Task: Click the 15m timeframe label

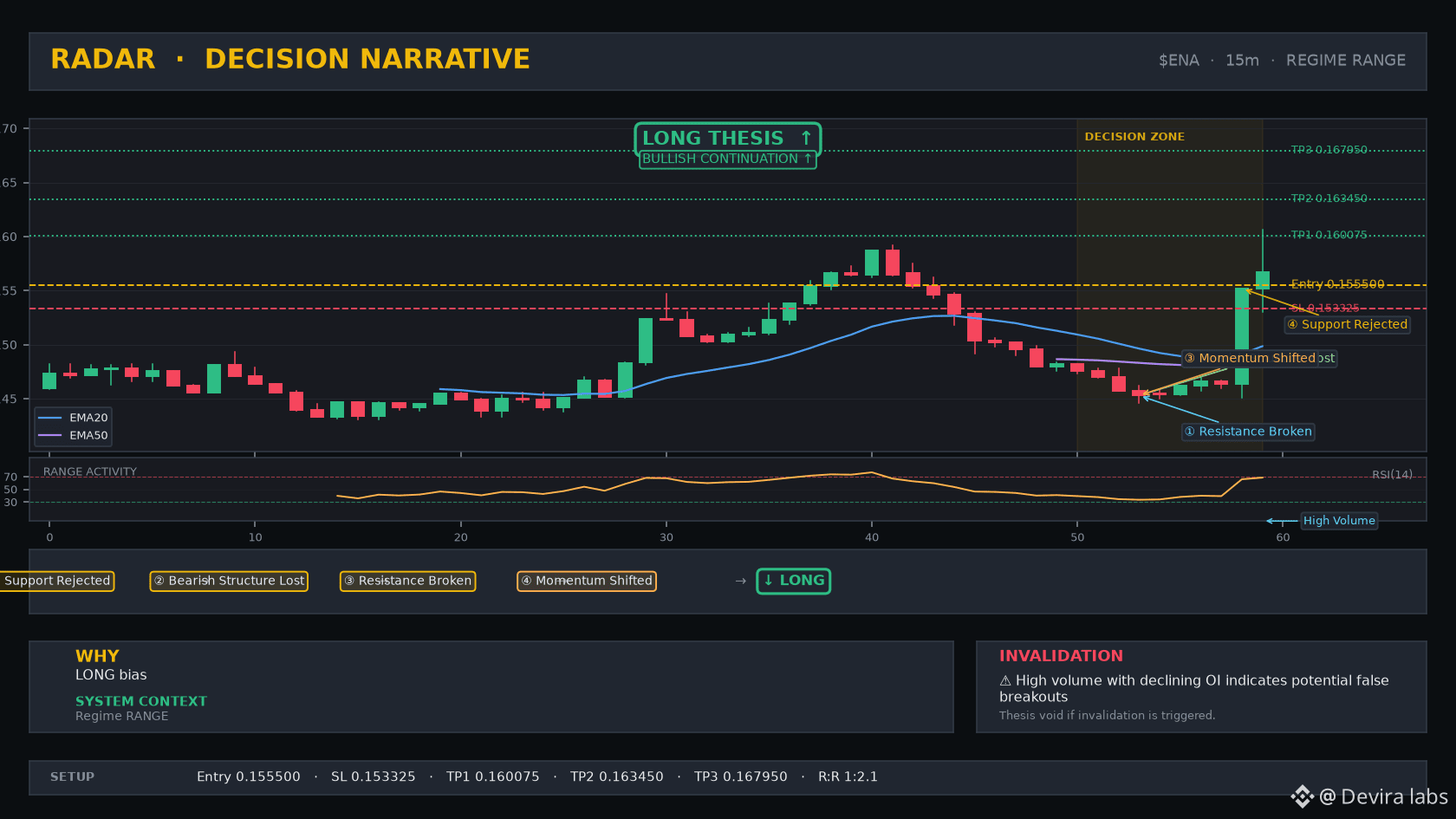Action: tap(1242, 61)
